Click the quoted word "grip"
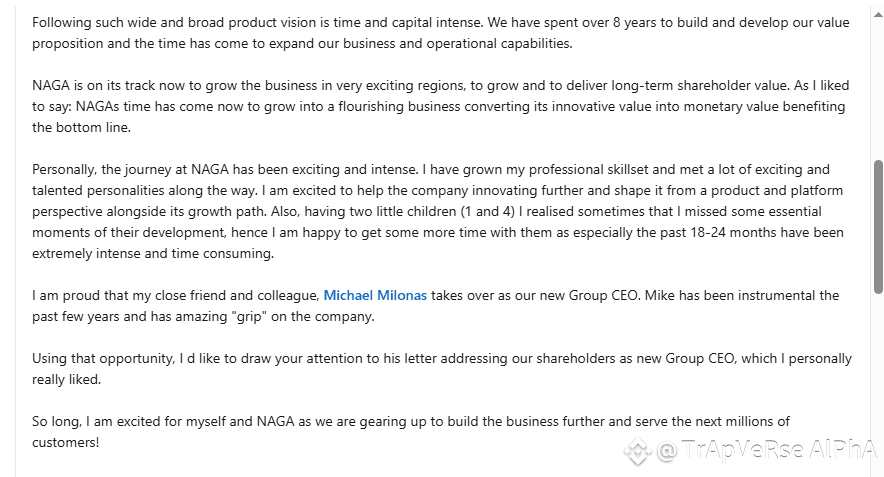This screenshot has height=477, width=884. click(248, 316)
